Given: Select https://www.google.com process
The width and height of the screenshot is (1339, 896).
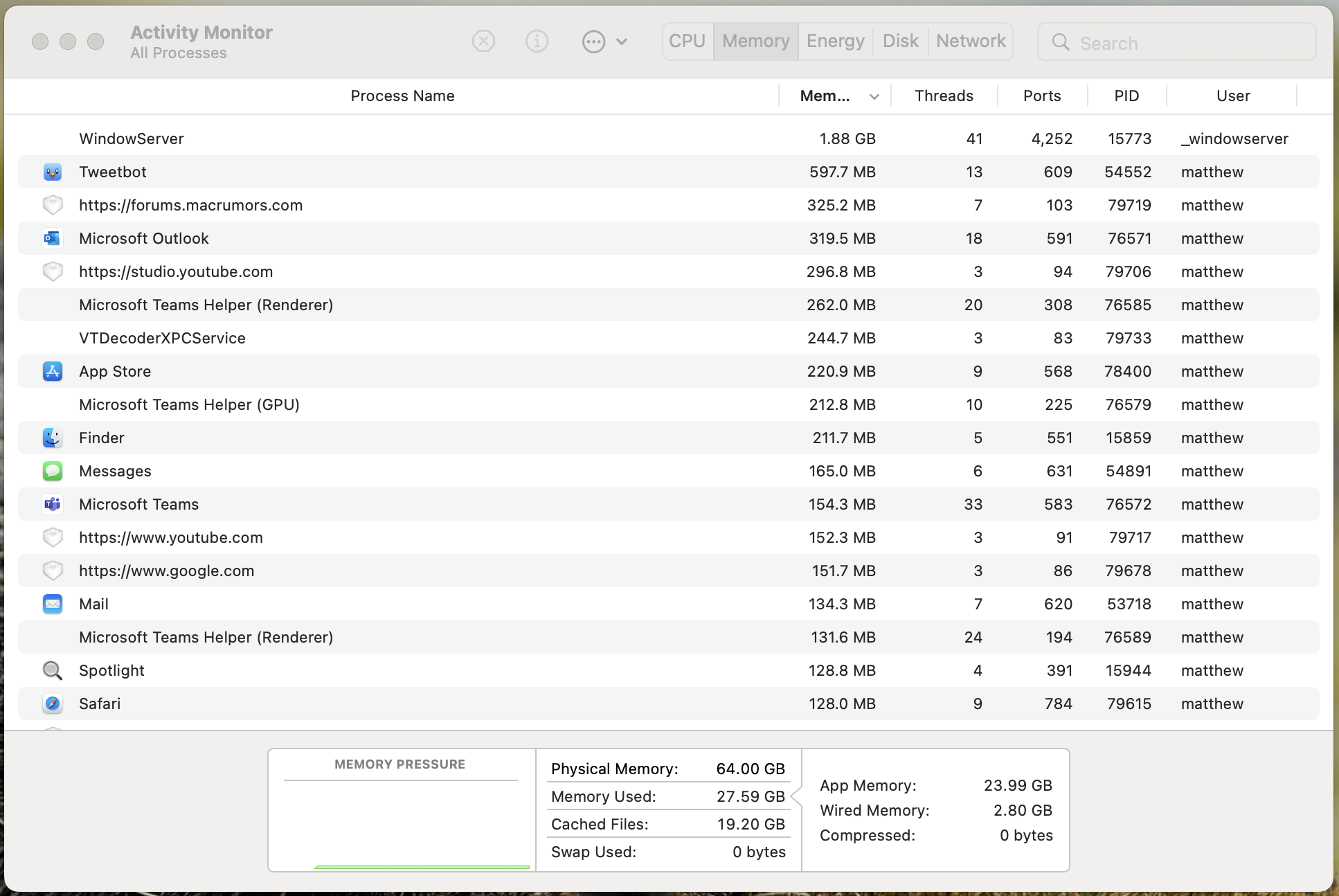Looking at the screenshot, I should point(167,571).
